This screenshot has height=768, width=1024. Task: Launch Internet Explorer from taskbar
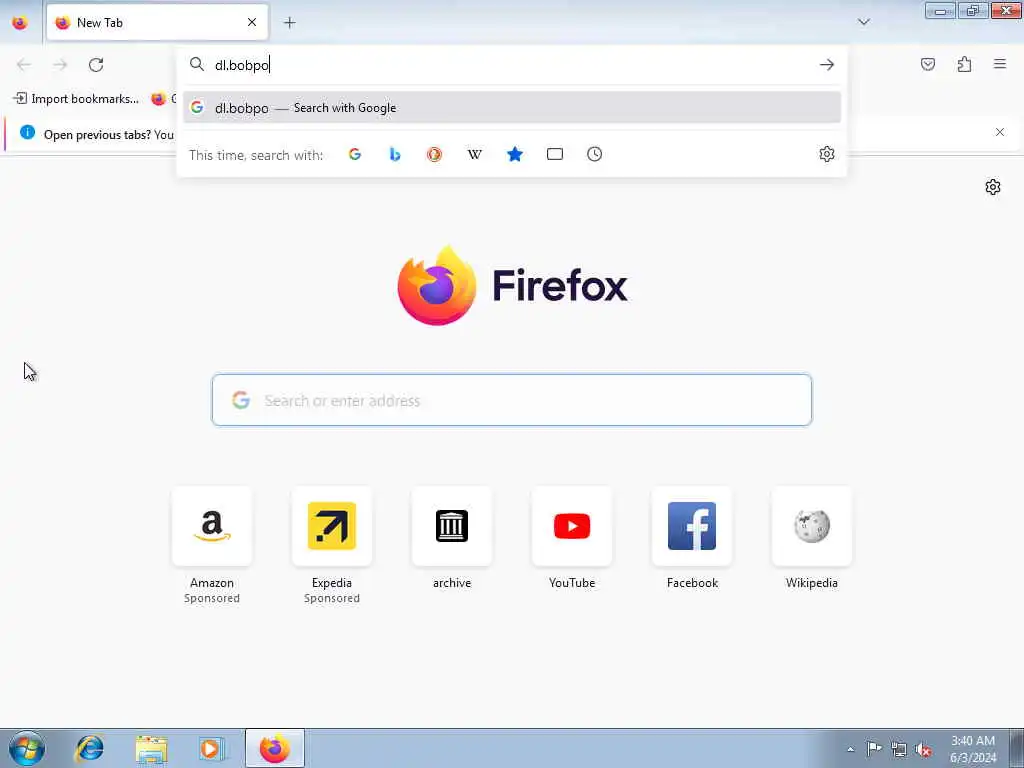point(89,748)
